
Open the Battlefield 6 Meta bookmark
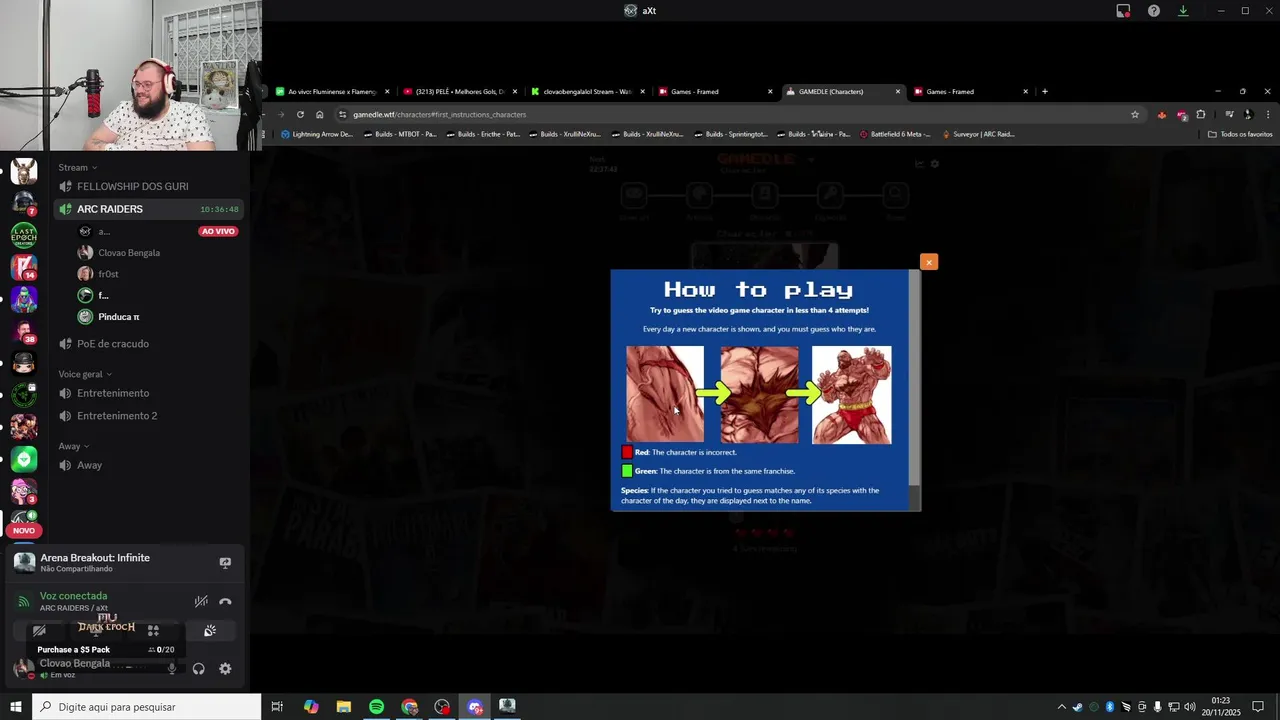pos(895,134)
